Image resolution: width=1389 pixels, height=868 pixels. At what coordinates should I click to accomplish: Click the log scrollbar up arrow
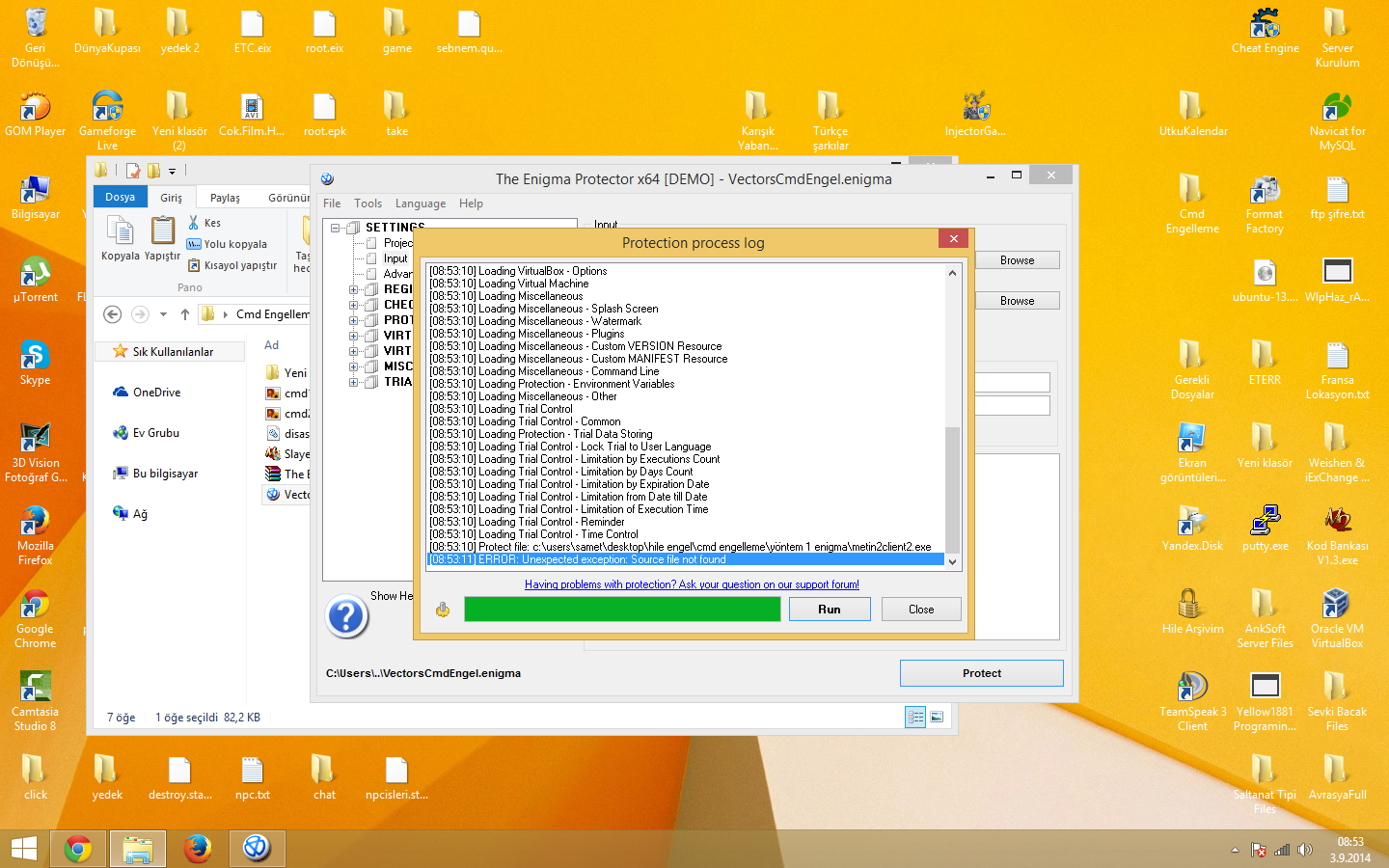tap(953, 273)
